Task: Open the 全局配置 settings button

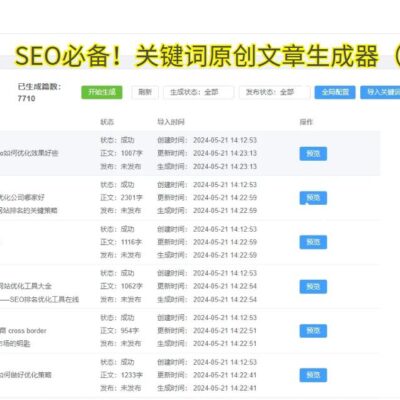Action: pyautogui.click(x=335, y=92)
